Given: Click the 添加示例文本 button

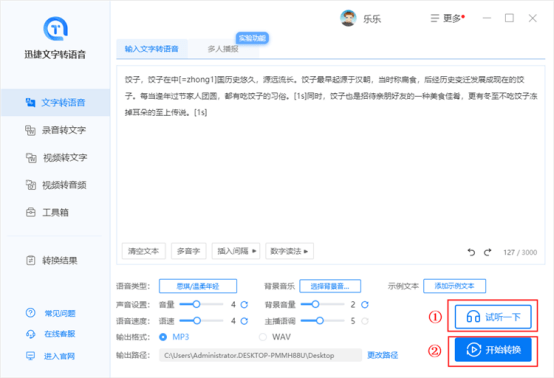Looking at the screenshot, I should [454, 286].
